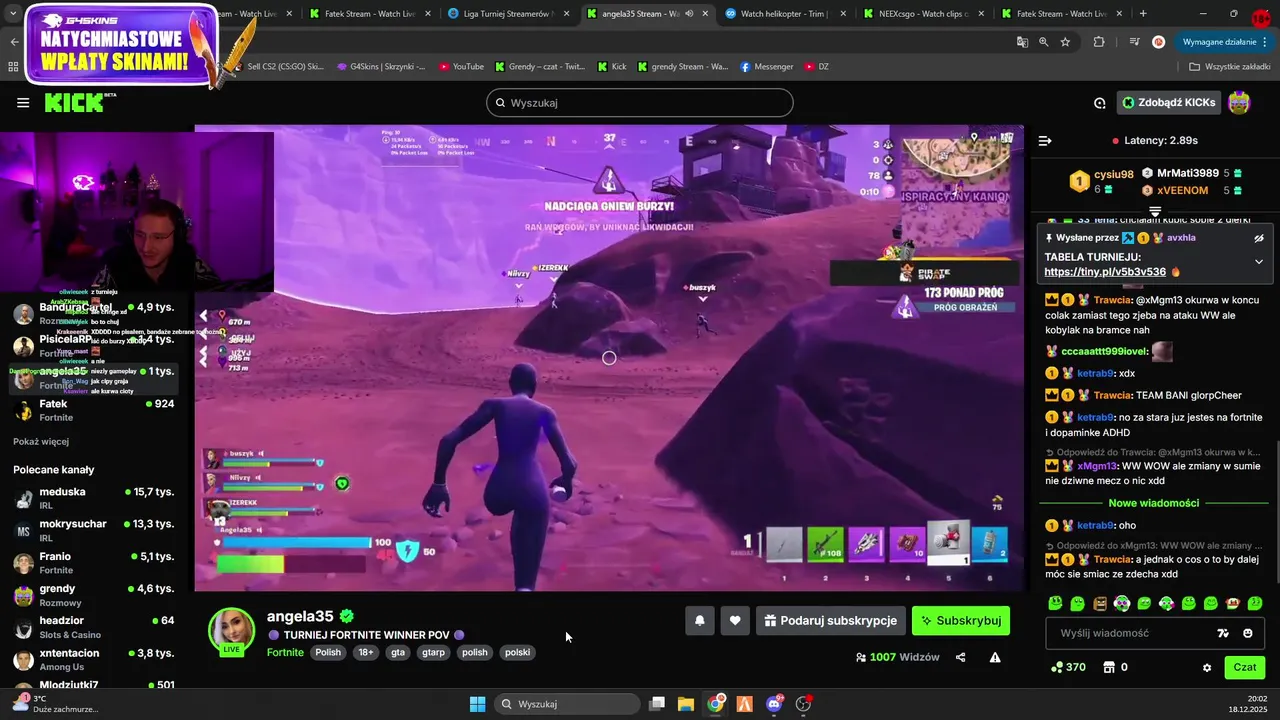
Task: Open the emoji picker in chat
Action: click(x=1248, y=633)
